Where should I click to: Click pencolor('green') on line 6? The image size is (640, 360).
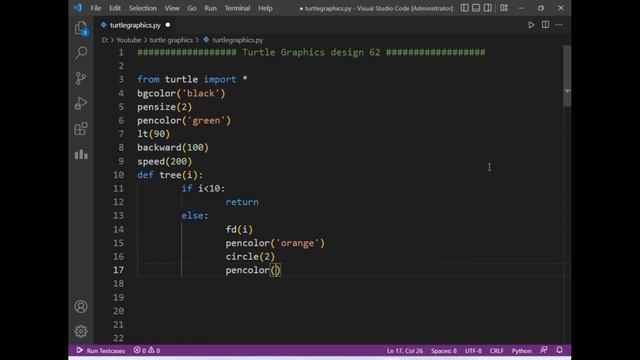(184, 120)
